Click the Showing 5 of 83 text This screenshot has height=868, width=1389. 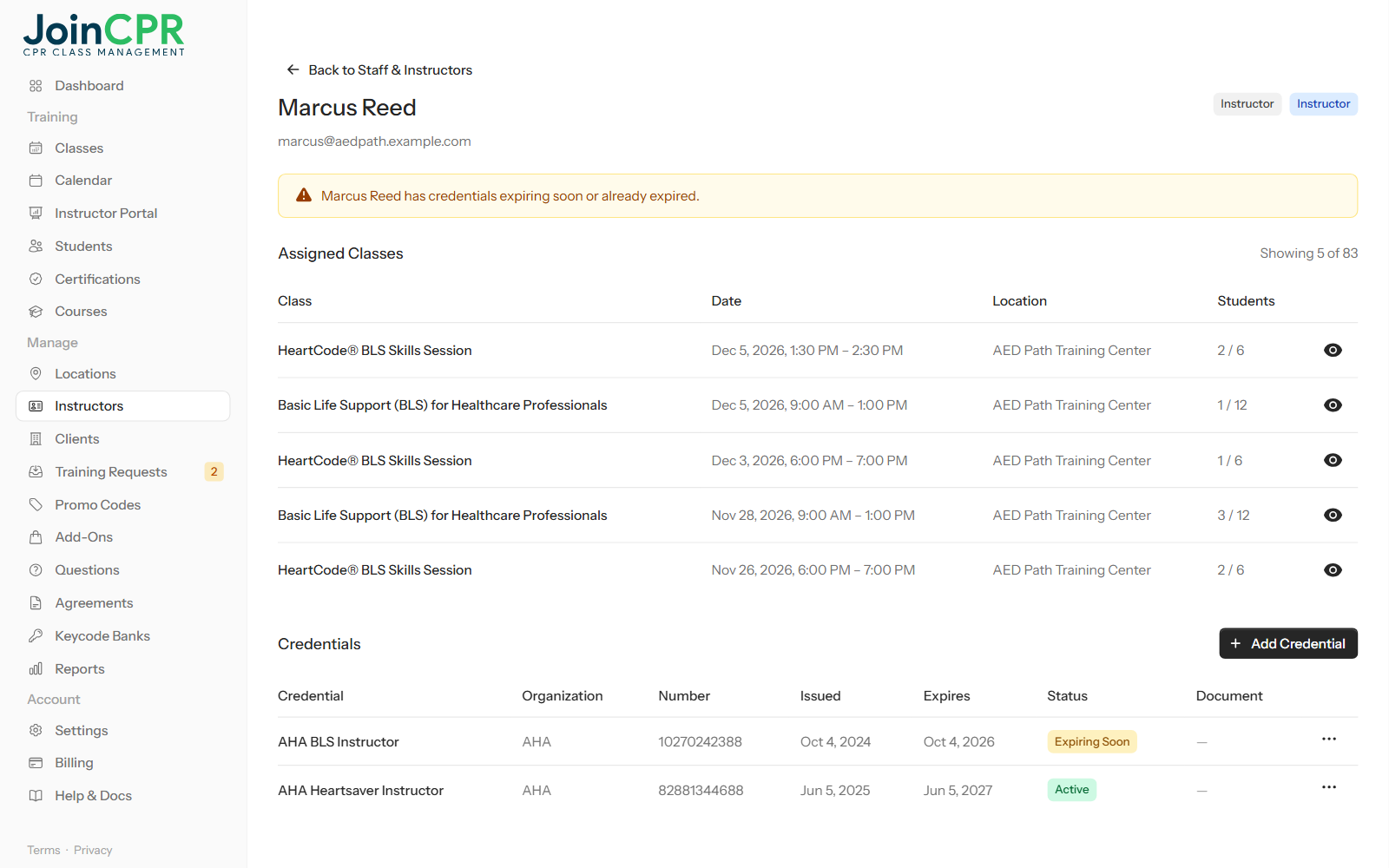1308,253
